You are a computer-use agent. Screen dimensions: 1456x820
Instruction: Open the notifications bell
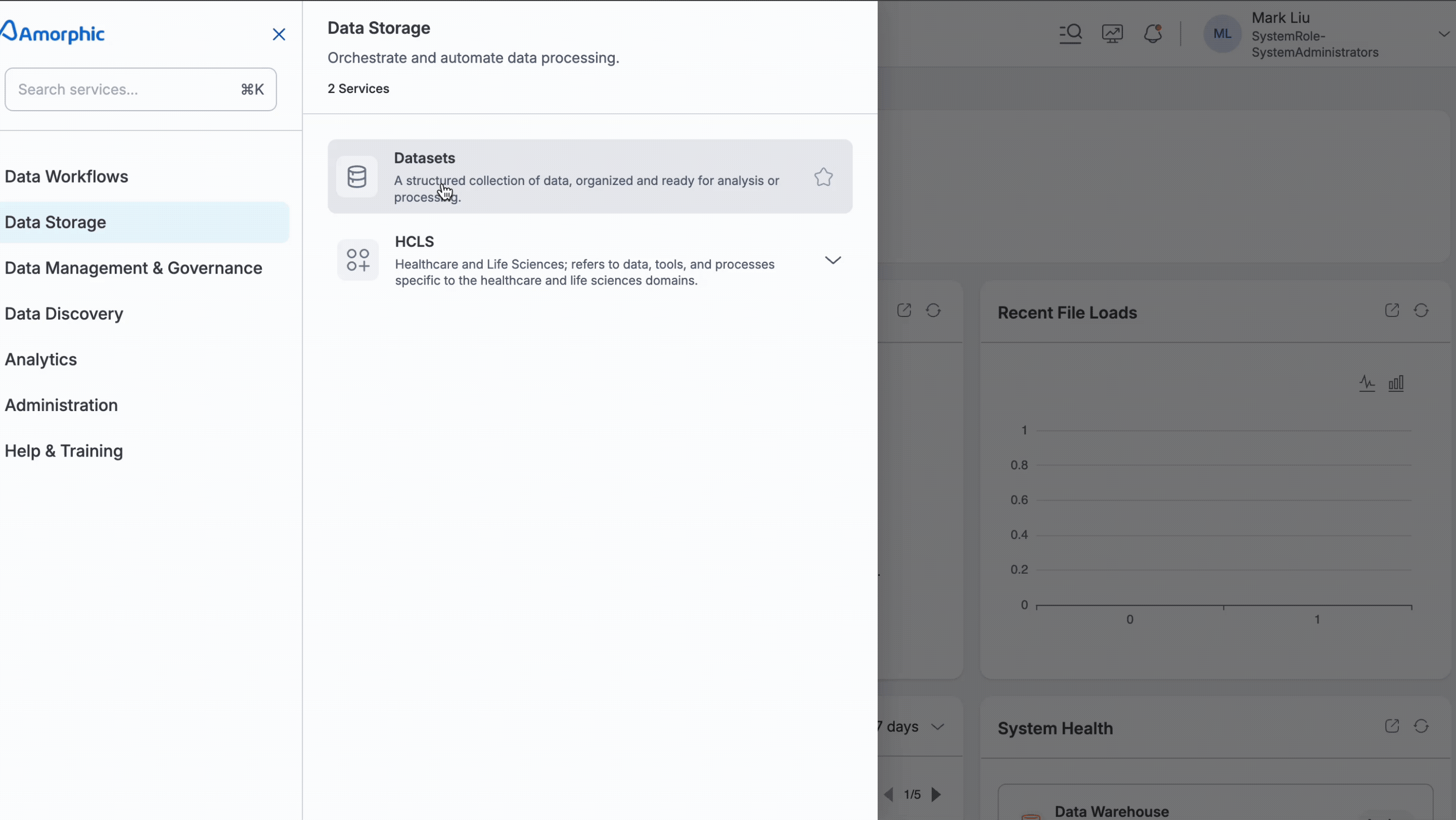pyautogui.click(x=1153, y=34)
